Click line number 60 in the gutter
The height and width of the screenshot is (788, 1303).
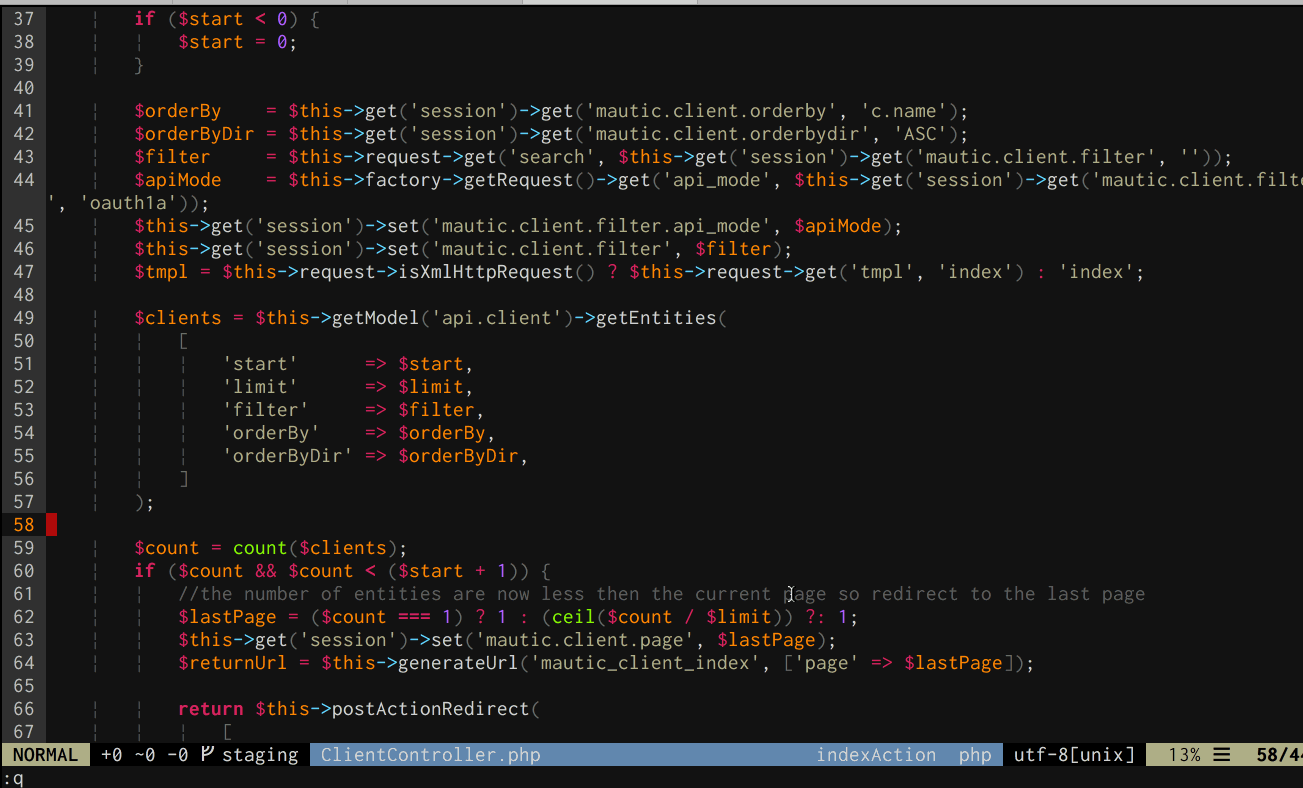coord(24,571)
